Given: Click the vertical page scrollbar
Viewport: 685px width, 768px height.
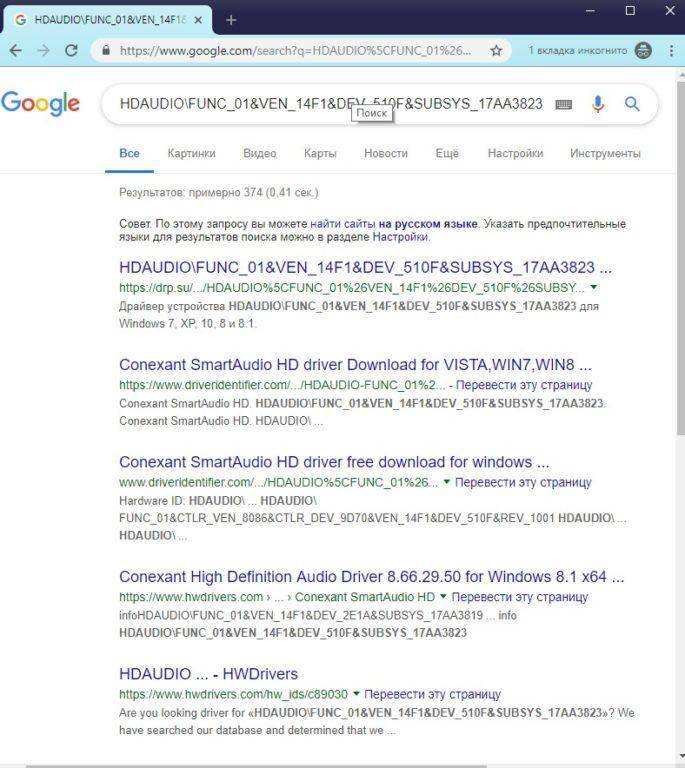Looking at the screenshot, I should pos(680,300).
